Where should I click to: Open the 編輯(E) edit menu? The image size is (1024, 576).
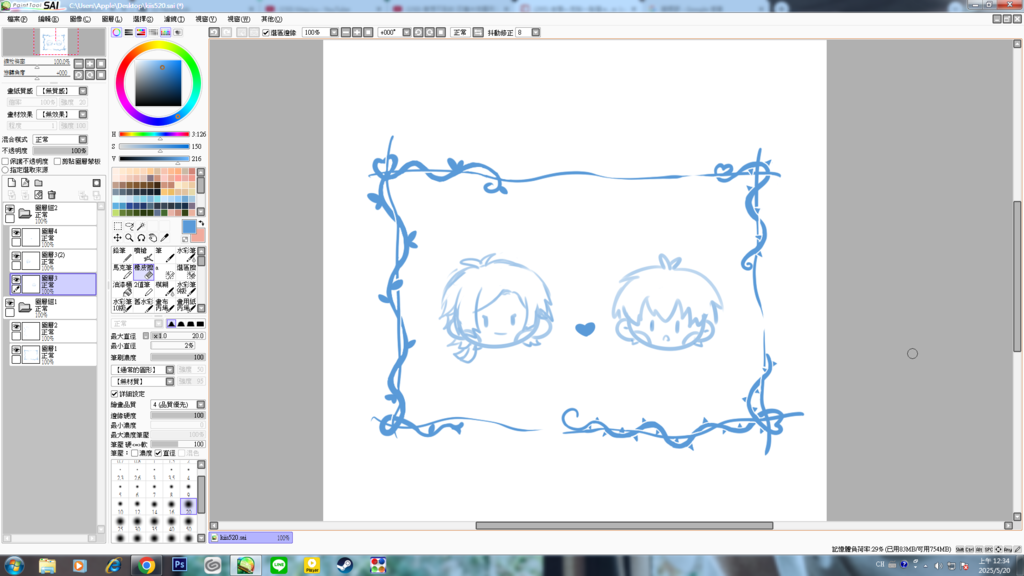48,19
